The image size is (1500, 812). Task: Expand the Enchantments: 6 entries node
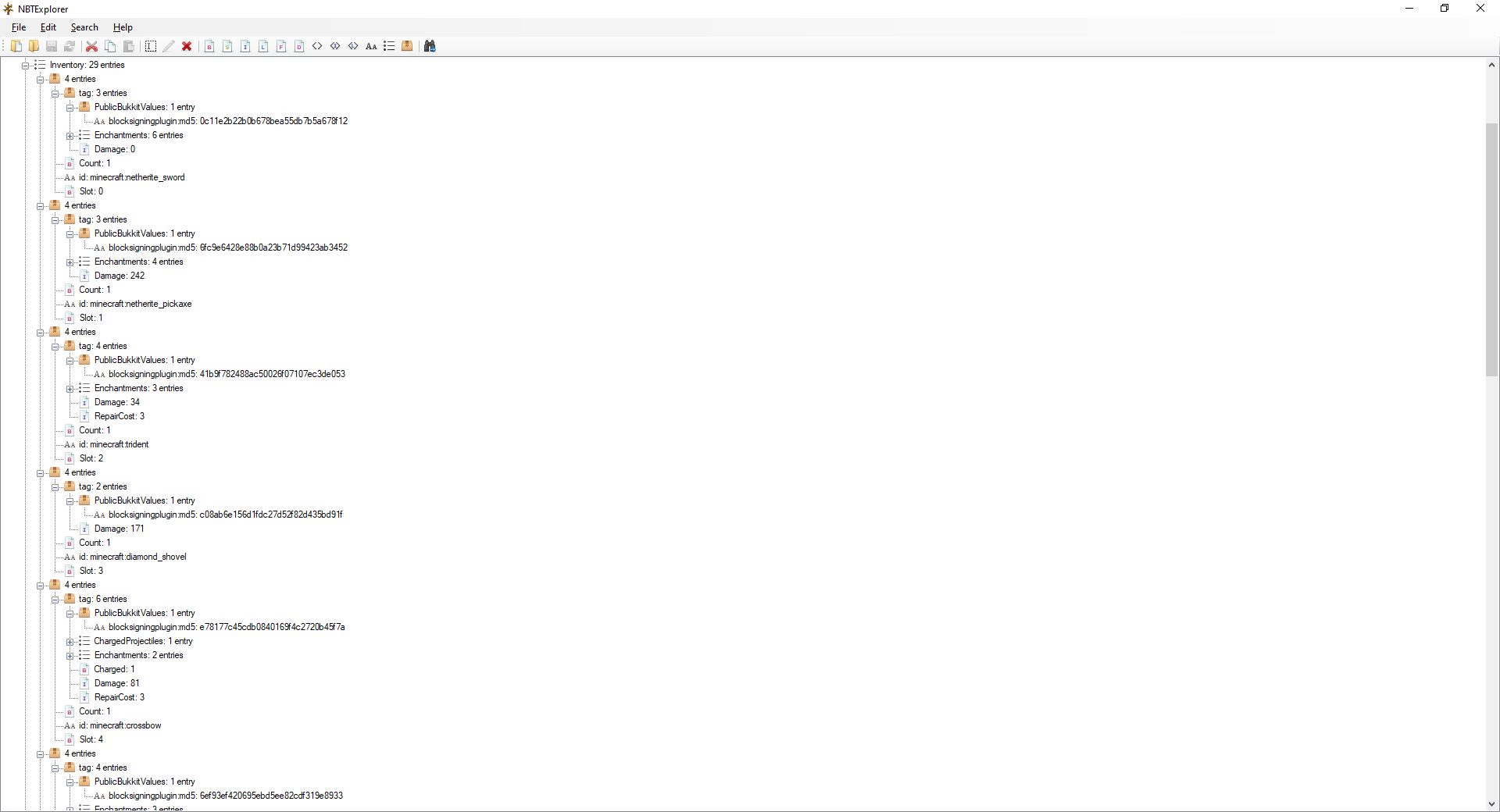pos(70,136)
